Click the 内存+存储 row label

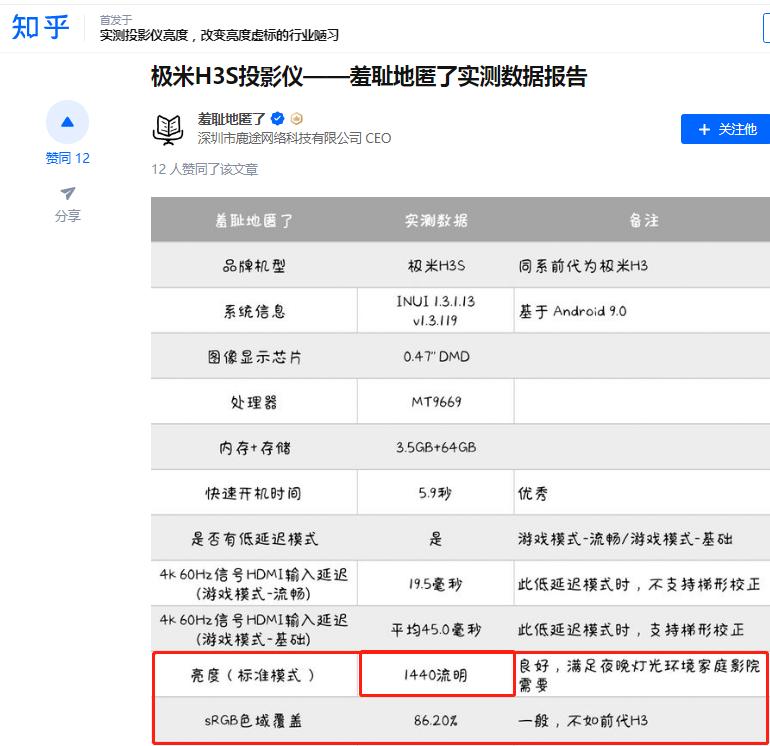254,447
